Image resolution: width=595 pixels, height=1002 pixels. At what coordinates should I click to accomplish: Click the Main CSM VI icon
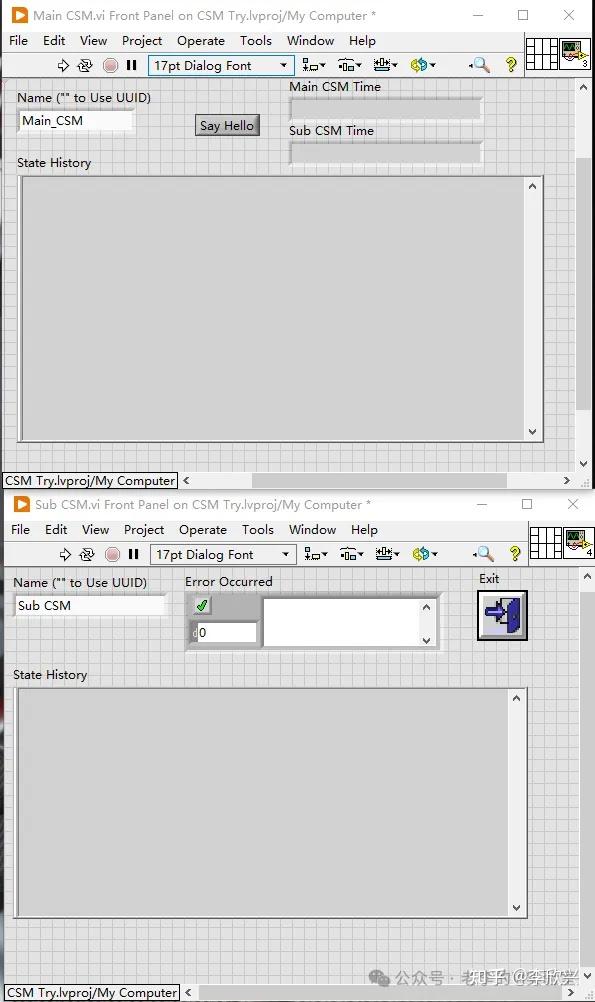pyautogui.click(x=575, y=54)
